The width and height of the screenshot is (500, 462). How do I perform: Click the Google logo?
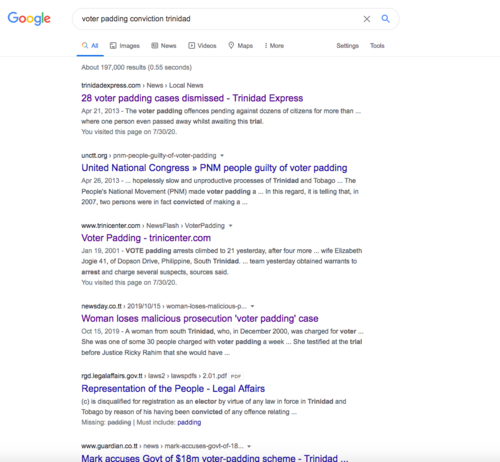point(29,18)
